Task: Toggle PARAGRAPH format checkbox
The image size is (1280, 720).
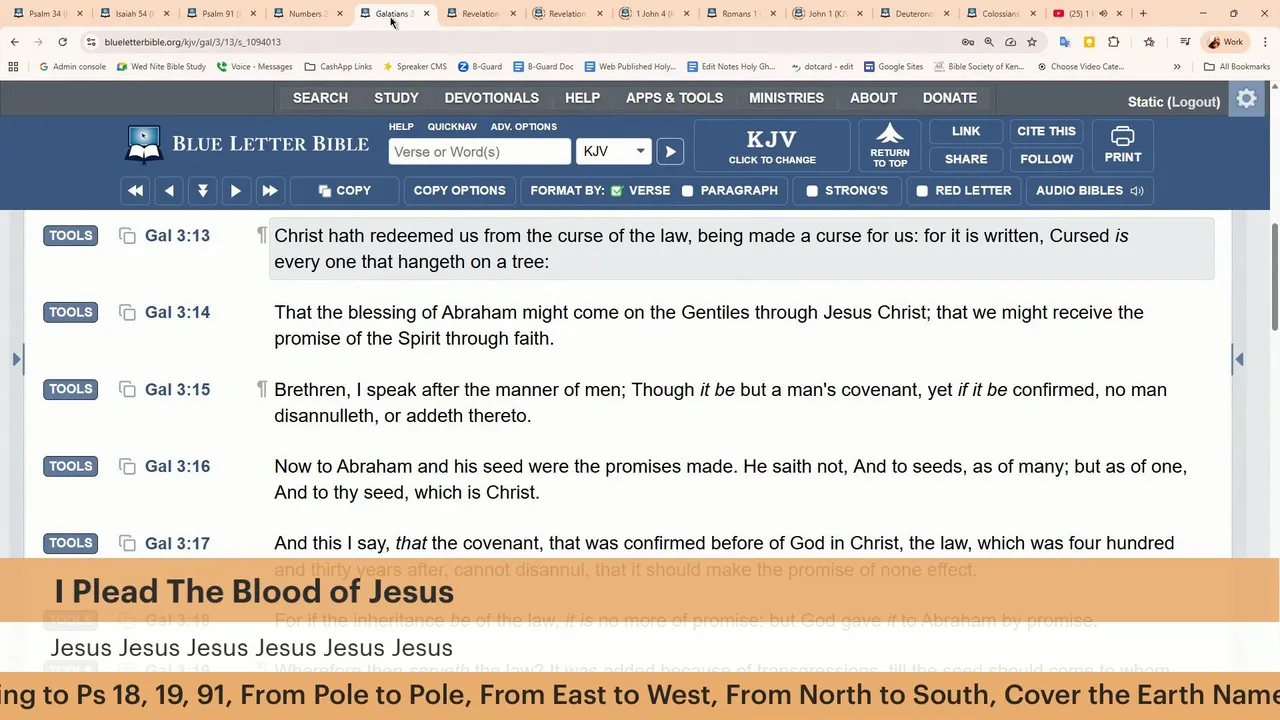Action: click(x=688, y=191)
